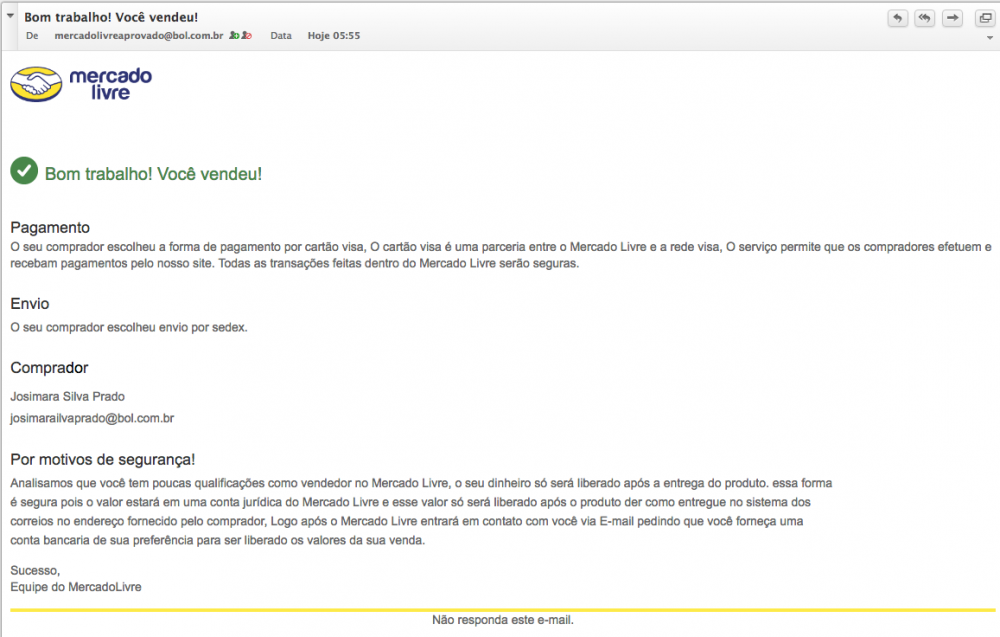
Task: Click the "Hoje 05:55" date value
Action: coord(334,36)
